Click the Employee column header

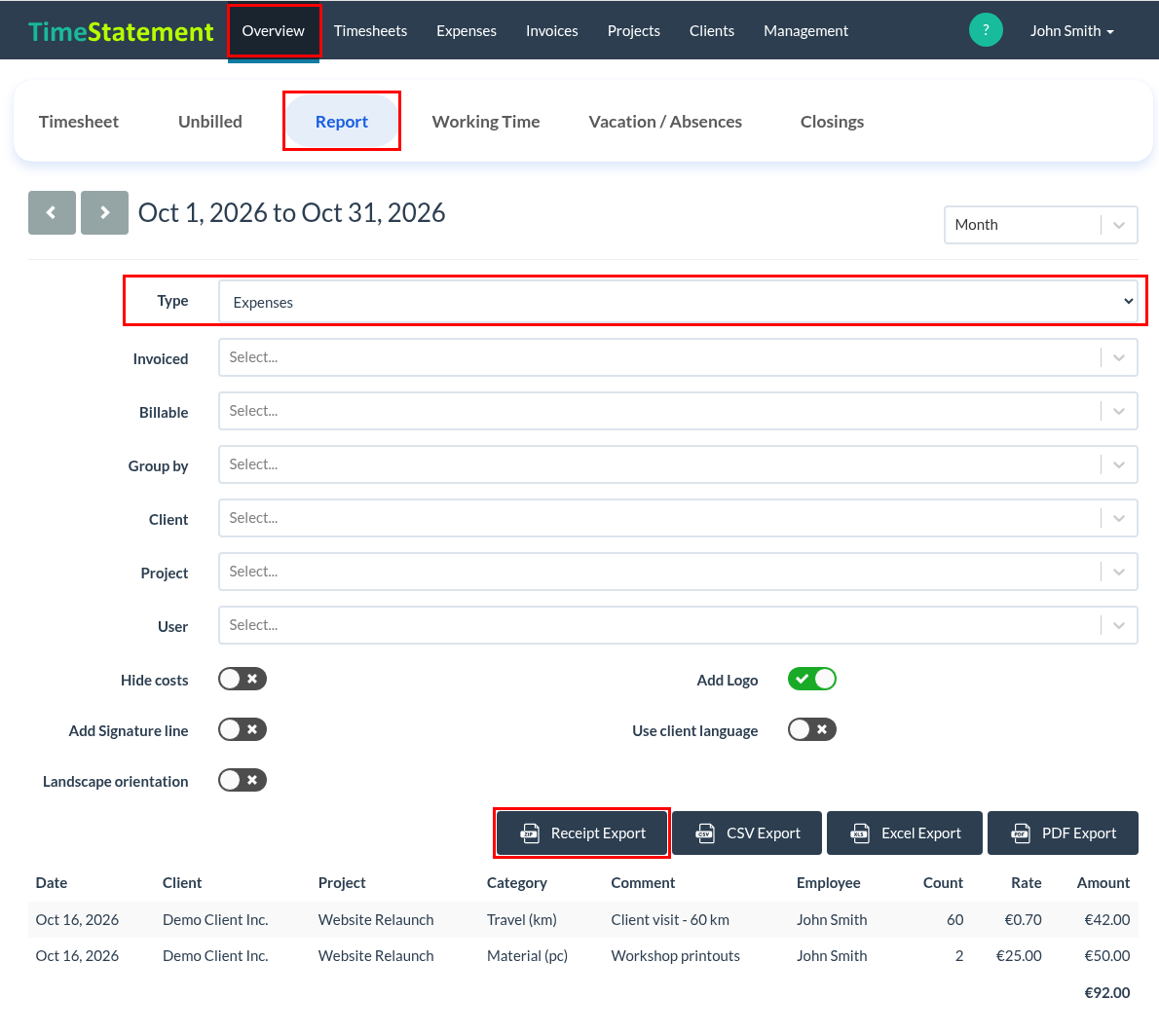(x=829, y=883)
